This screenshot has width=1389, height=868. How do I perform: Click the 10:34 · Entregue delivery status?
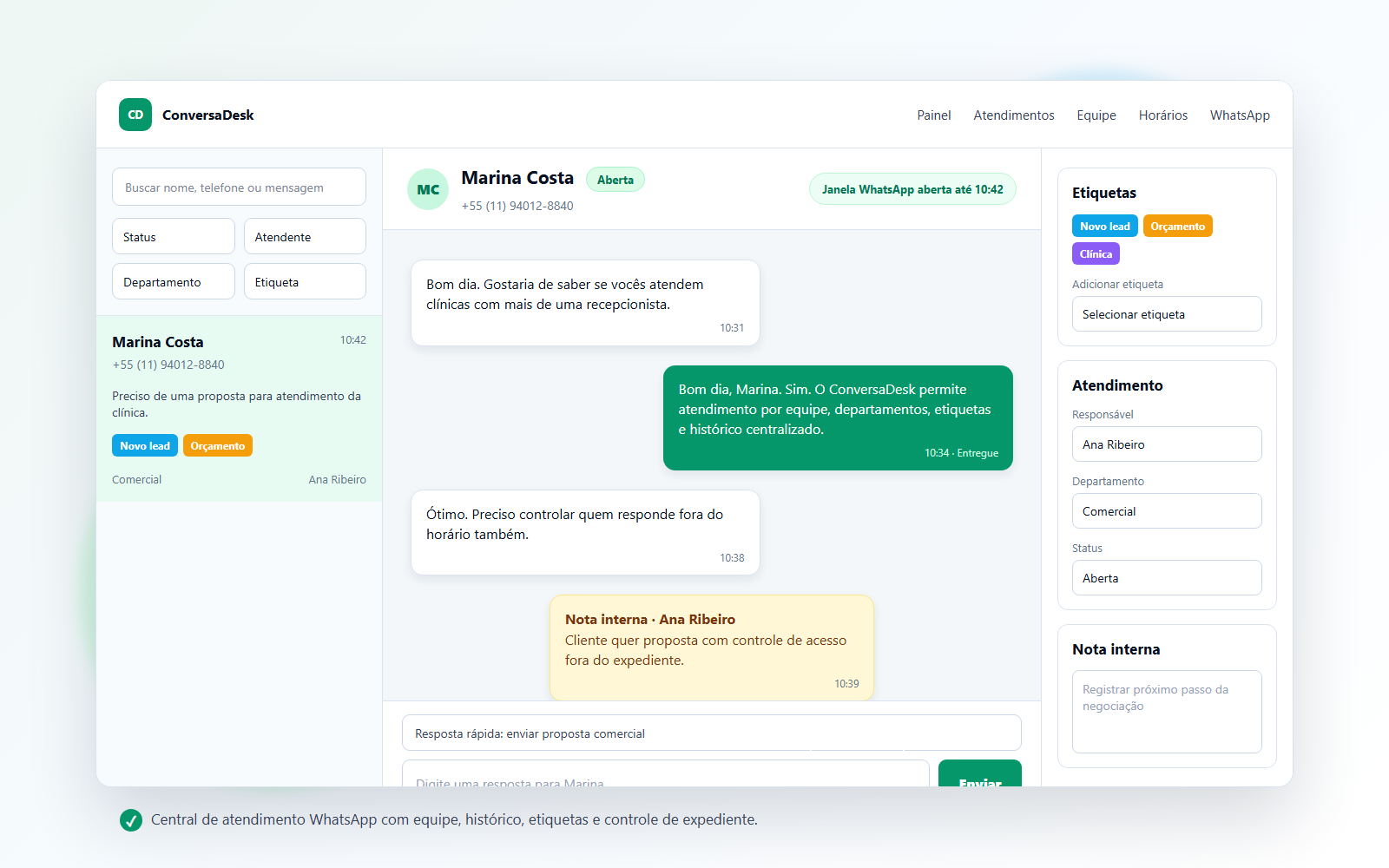click(x=961, y=453)
